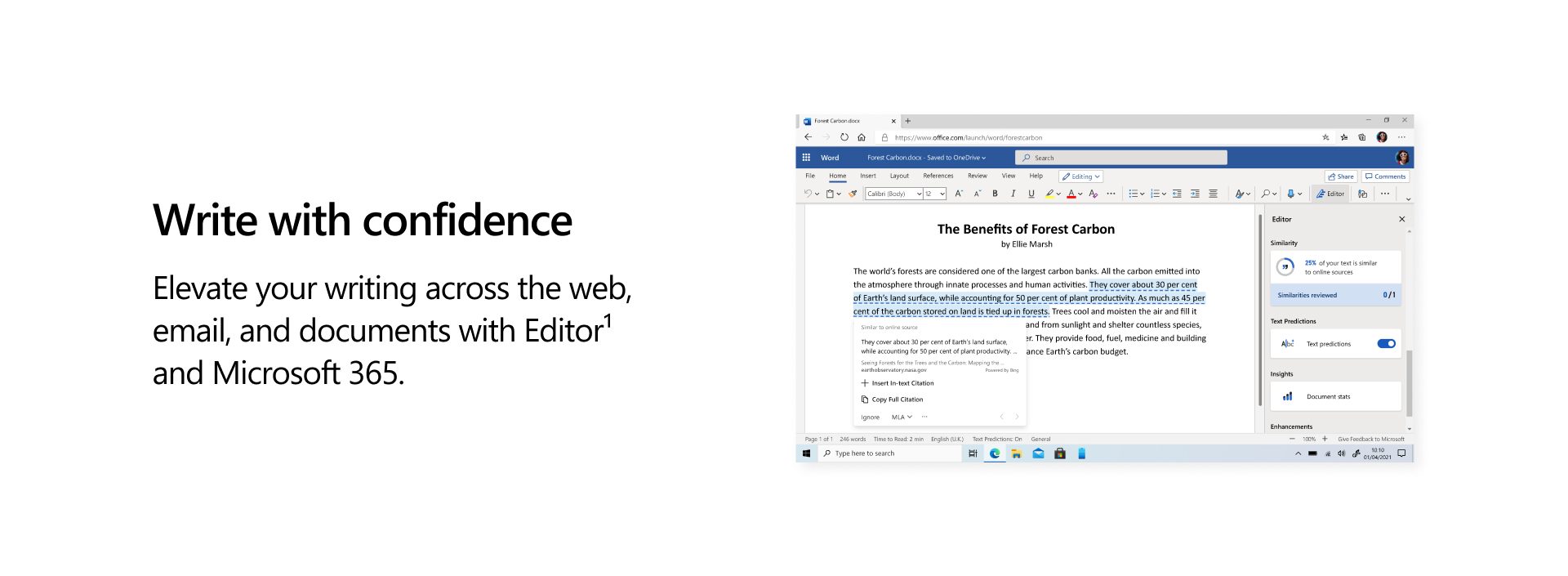Click the Search box in Word header
This screenshot has height=576, width=1568.
1120,158
